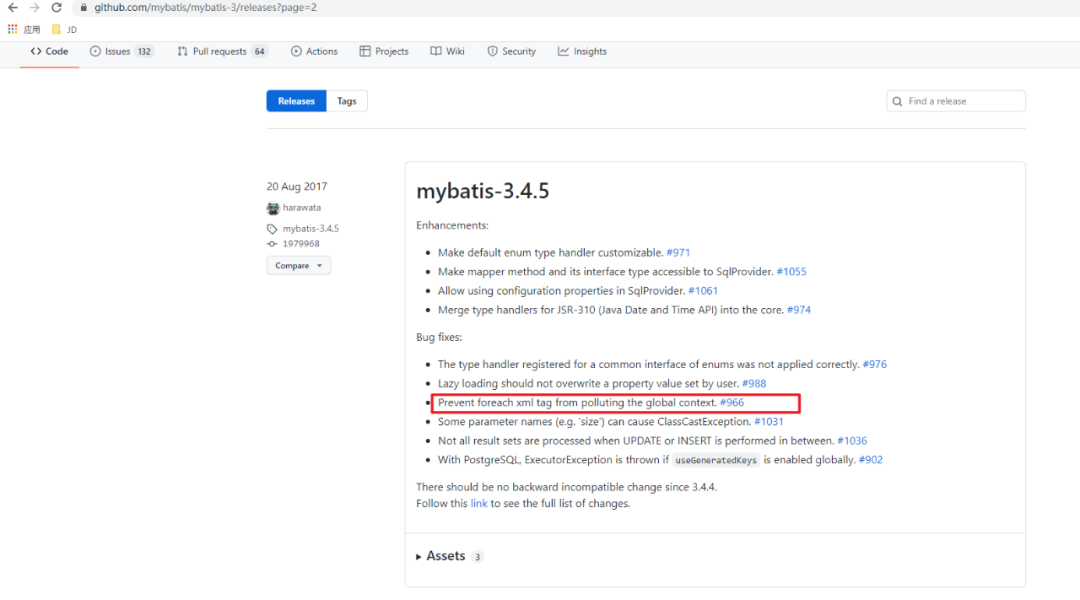Open issue #902 link
The image size is (1080, 600).
click(x=871, y=460)
